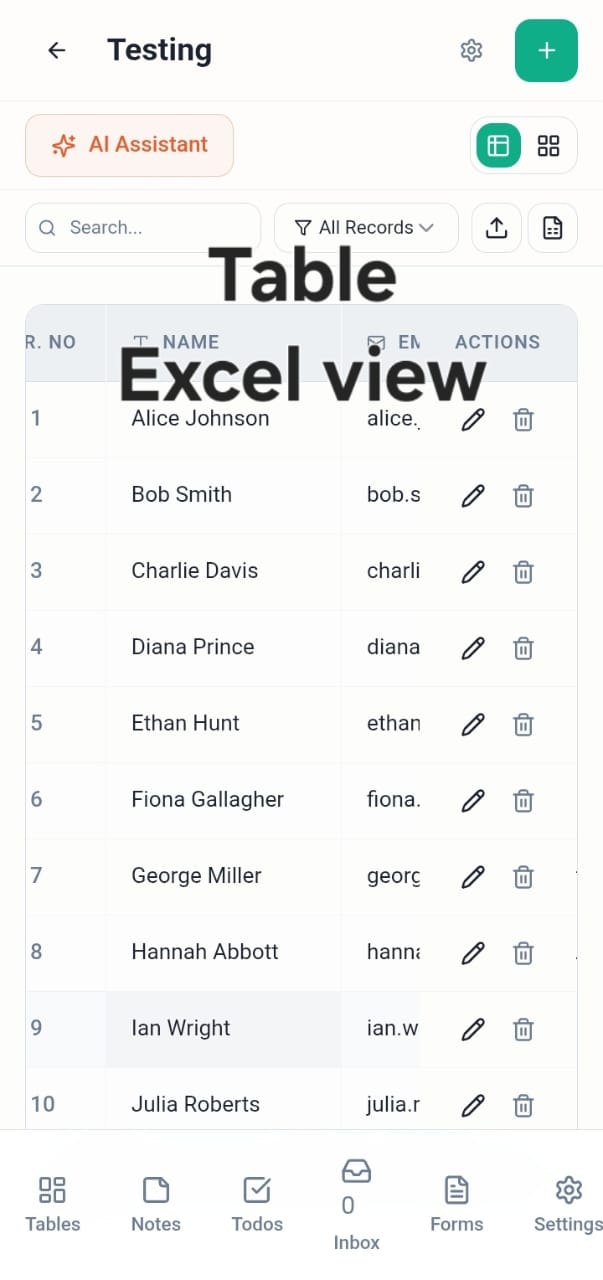Screen dimensions: 603x1280
Task: Create a new record with the green plus button
Action: (x=546, y=50)
